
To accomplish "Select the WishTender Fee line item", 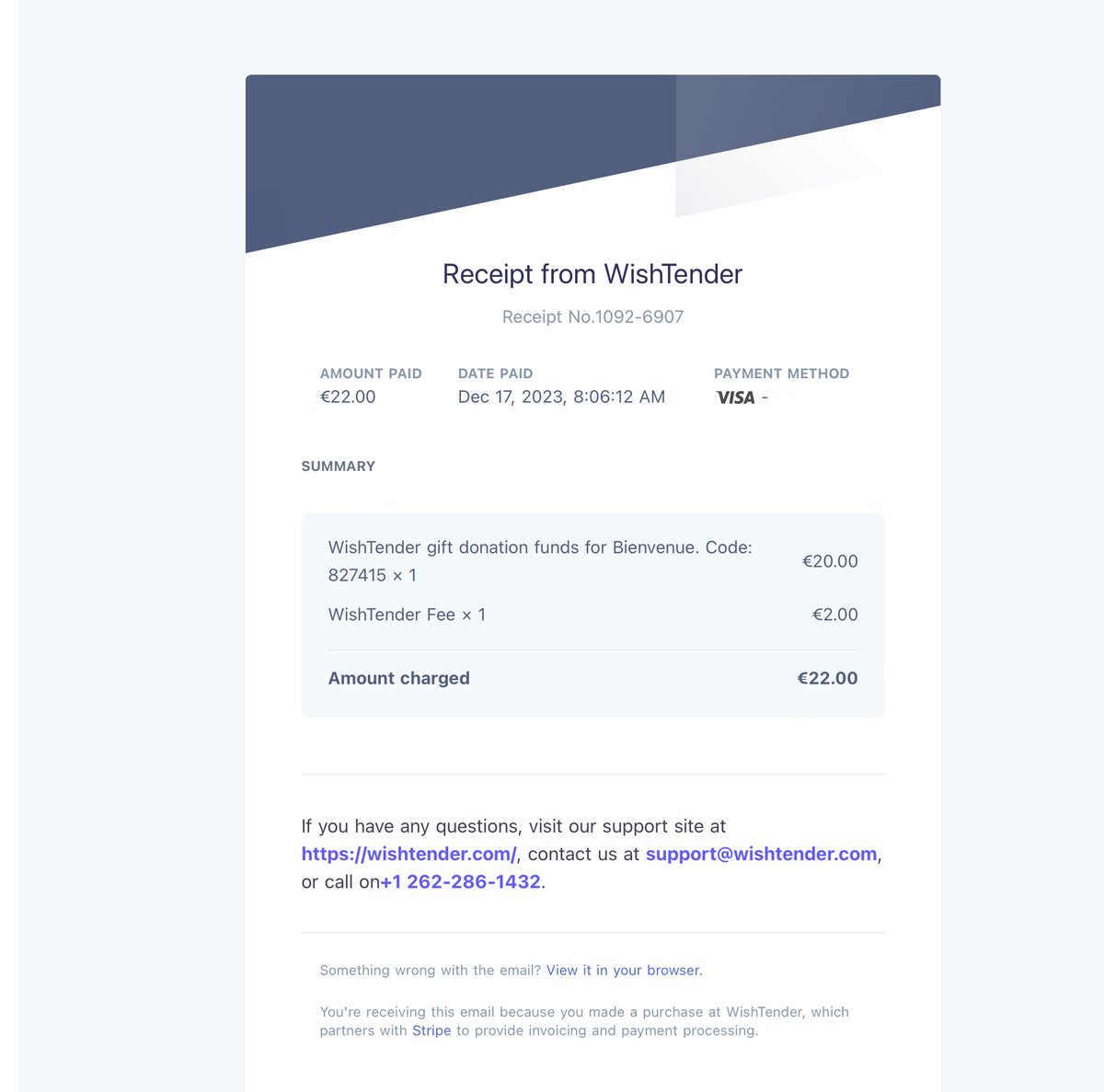I will [407, 615].
